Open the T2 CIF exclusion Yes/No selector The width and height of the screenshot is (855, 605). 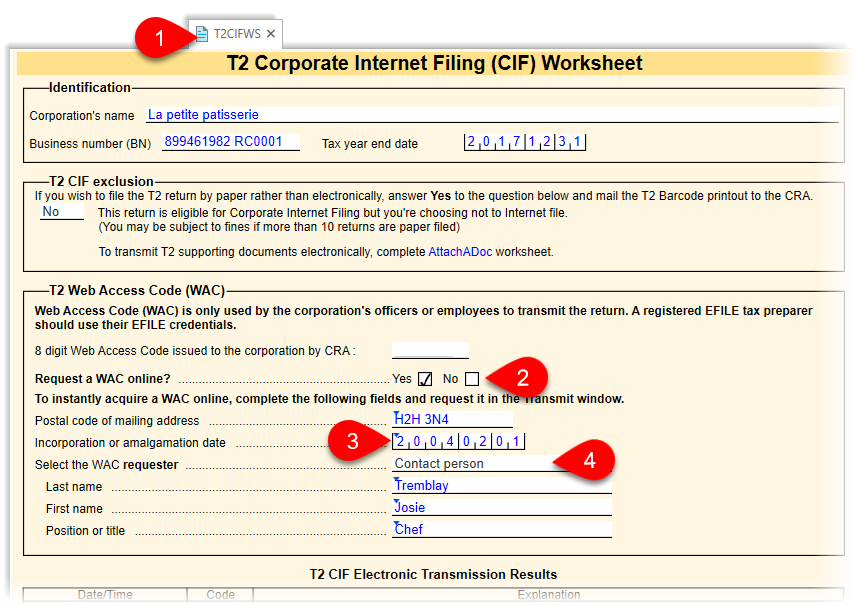coord(61,213)
